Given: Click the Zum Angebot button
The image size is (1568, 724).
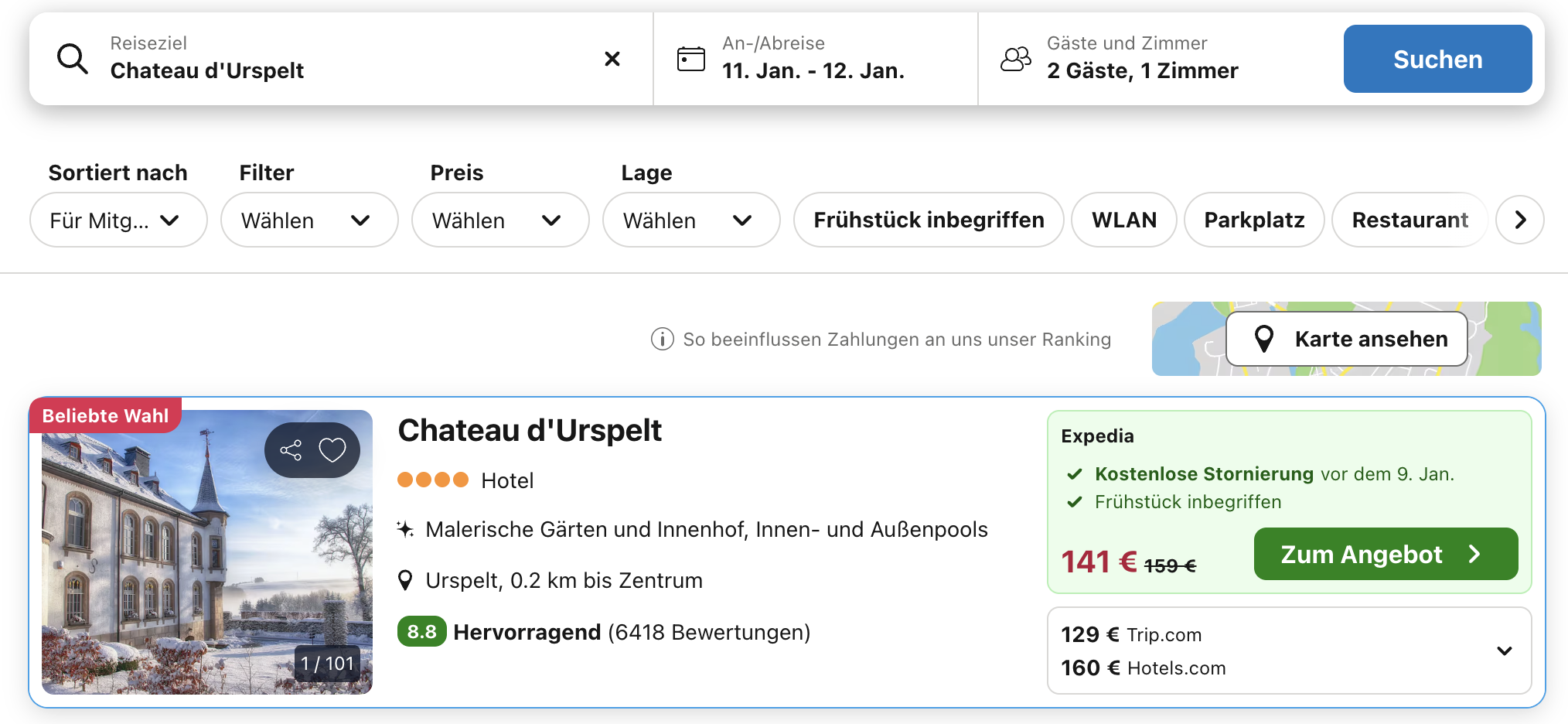Looking at the screenshot, I should (1385, 554).
